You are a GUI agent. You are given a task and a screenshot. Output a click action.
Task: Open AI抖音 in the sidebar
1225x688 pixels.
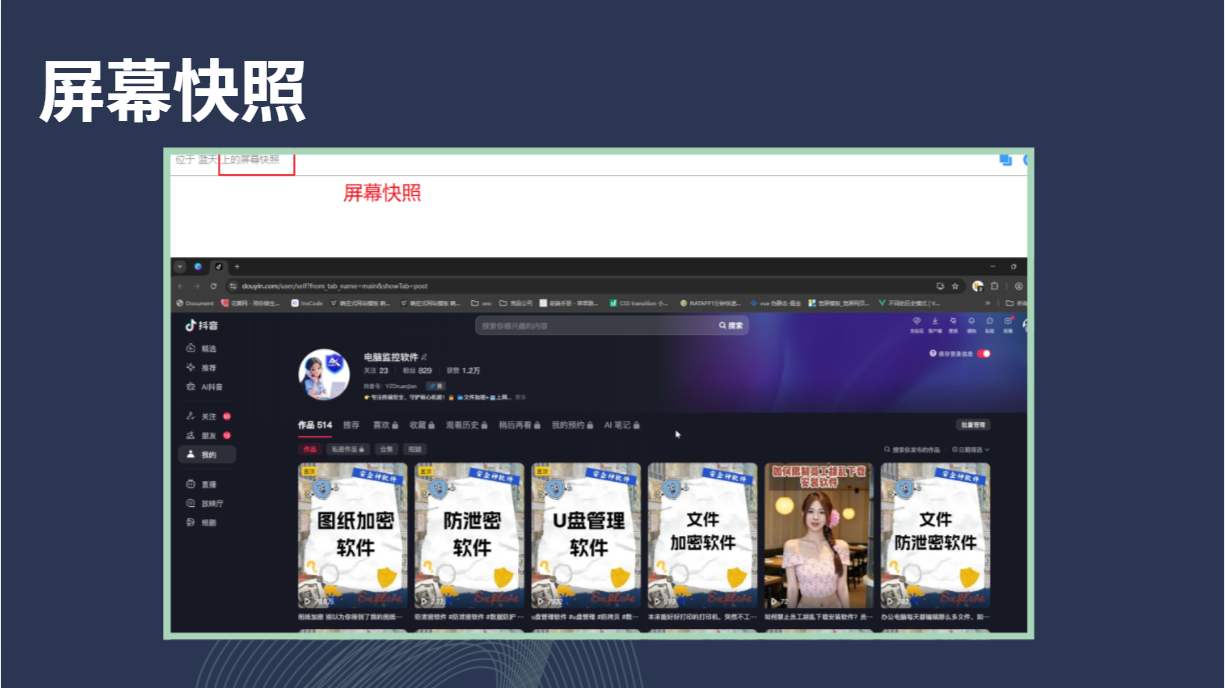(x=204, y=387)
